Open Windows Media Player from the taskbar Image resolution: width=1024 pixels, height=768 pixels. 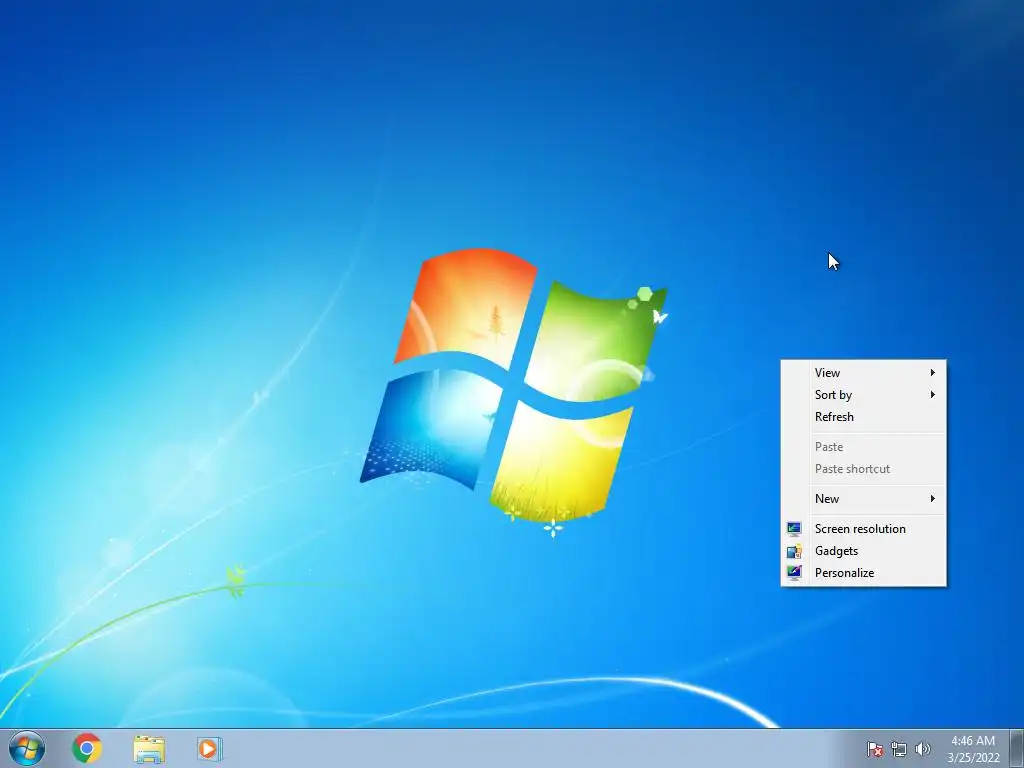(x=210, y=748)
